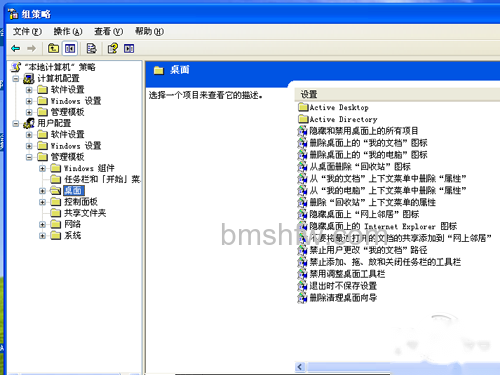Click the rightmost toolbar pane icon
500x375 pixels.
[x=129, y=49]
